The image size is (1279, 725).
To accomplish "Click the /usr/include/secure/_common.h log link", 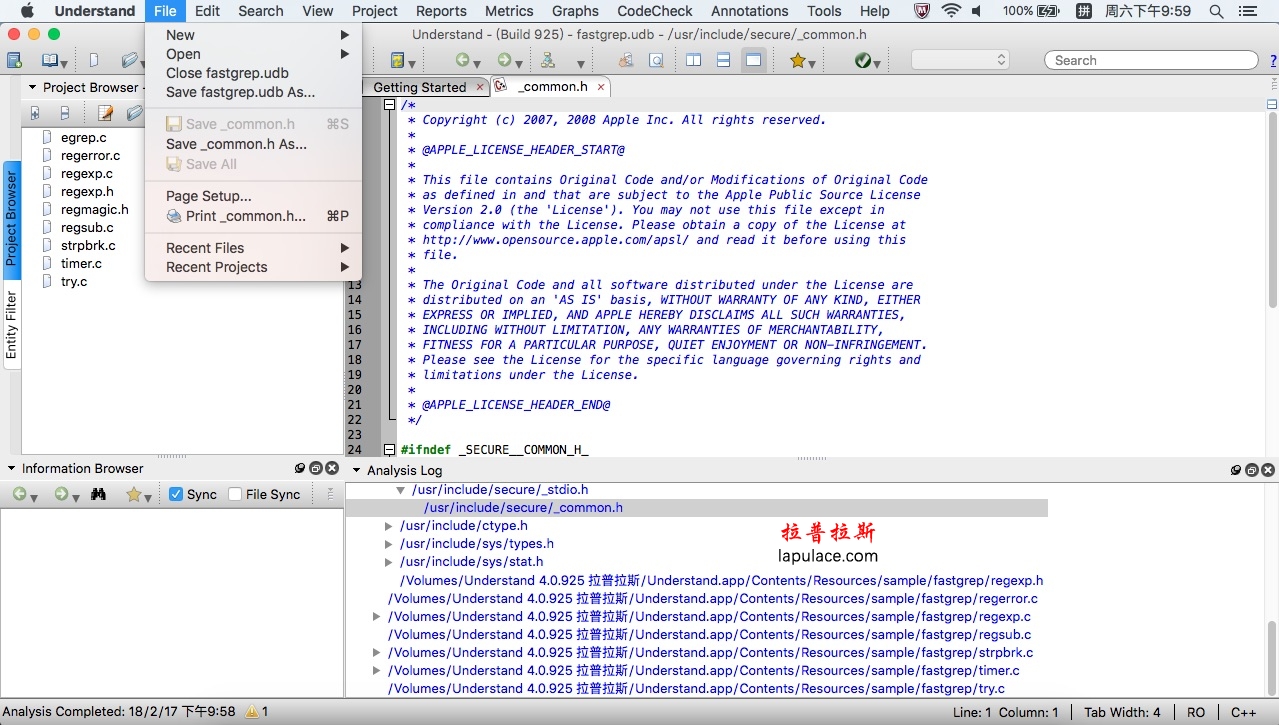I will click(x=523, y=508).
